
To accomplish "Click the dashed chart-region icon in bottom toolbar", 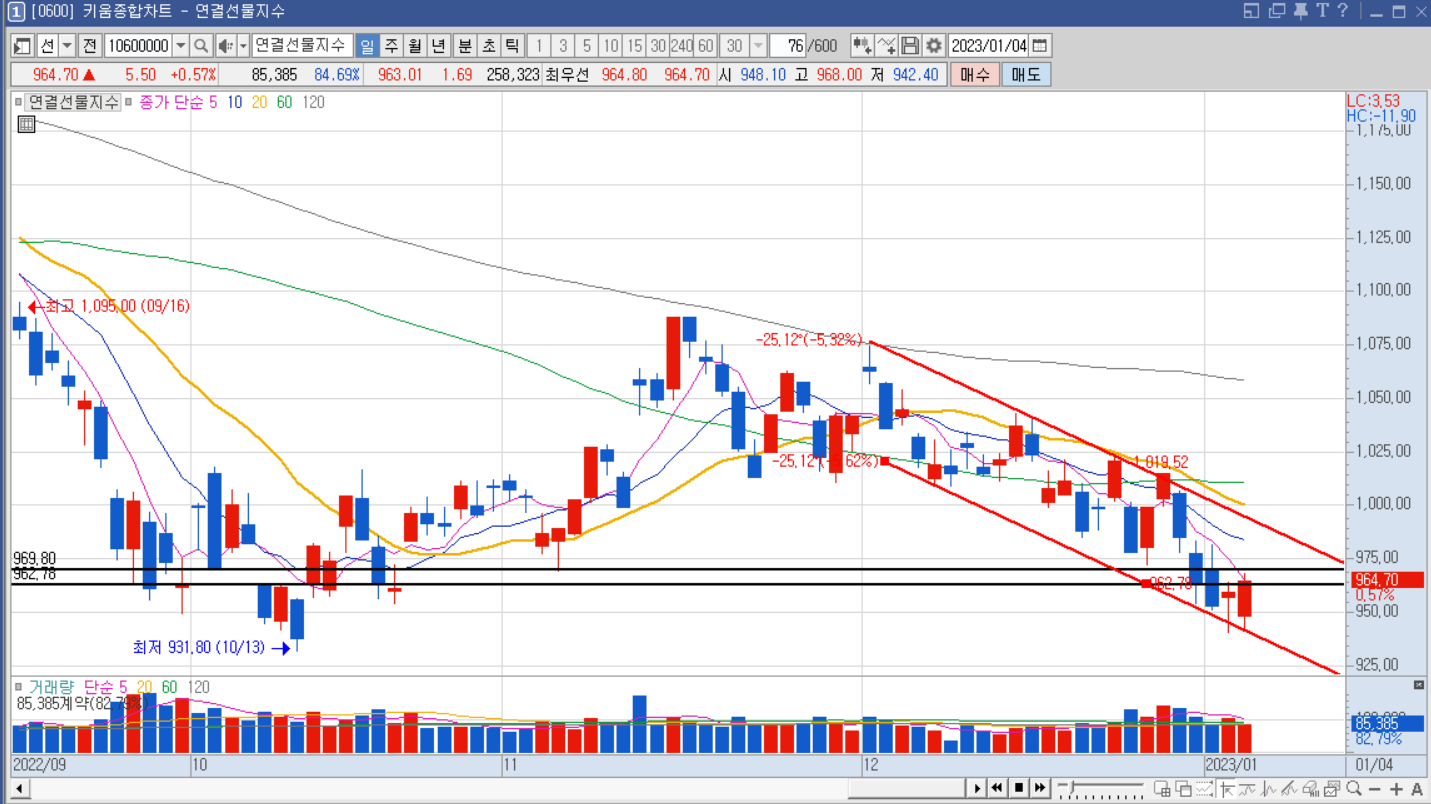I will tap(1204, 788).
